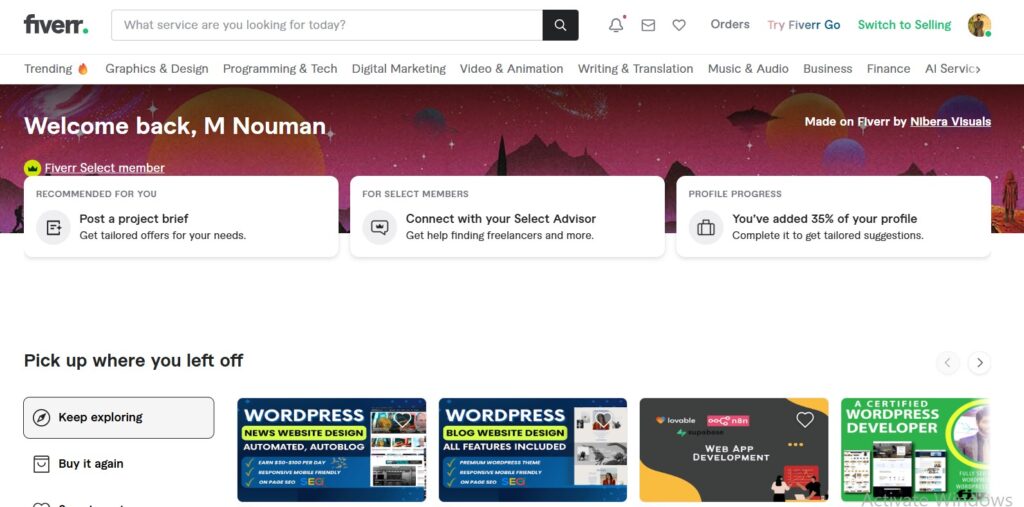Click Switch to Selling
The image size is (1024, 507).
[x=904, y=25]
